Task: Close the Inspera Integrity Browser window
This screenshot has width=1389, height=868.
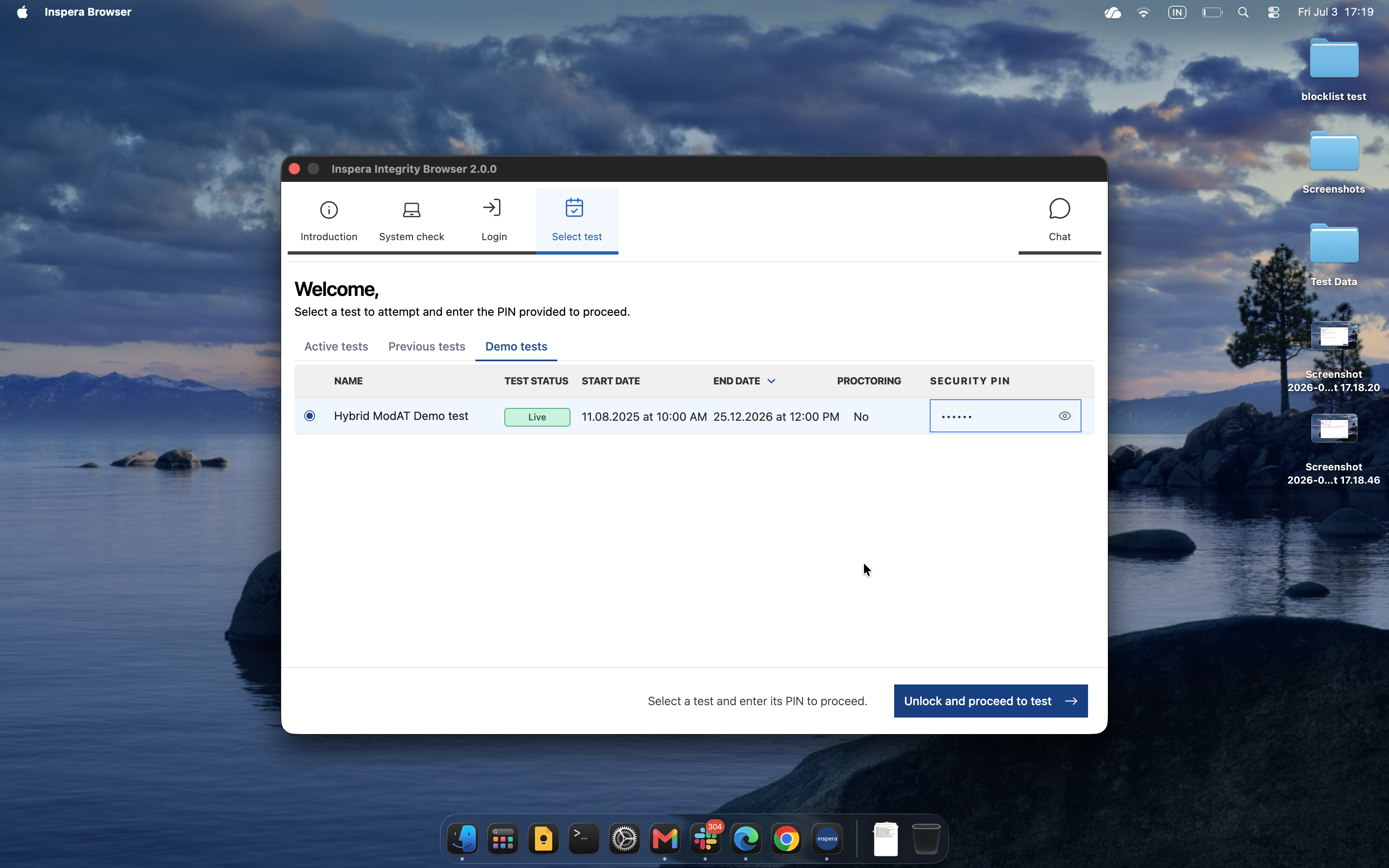Action: [294, 169]
